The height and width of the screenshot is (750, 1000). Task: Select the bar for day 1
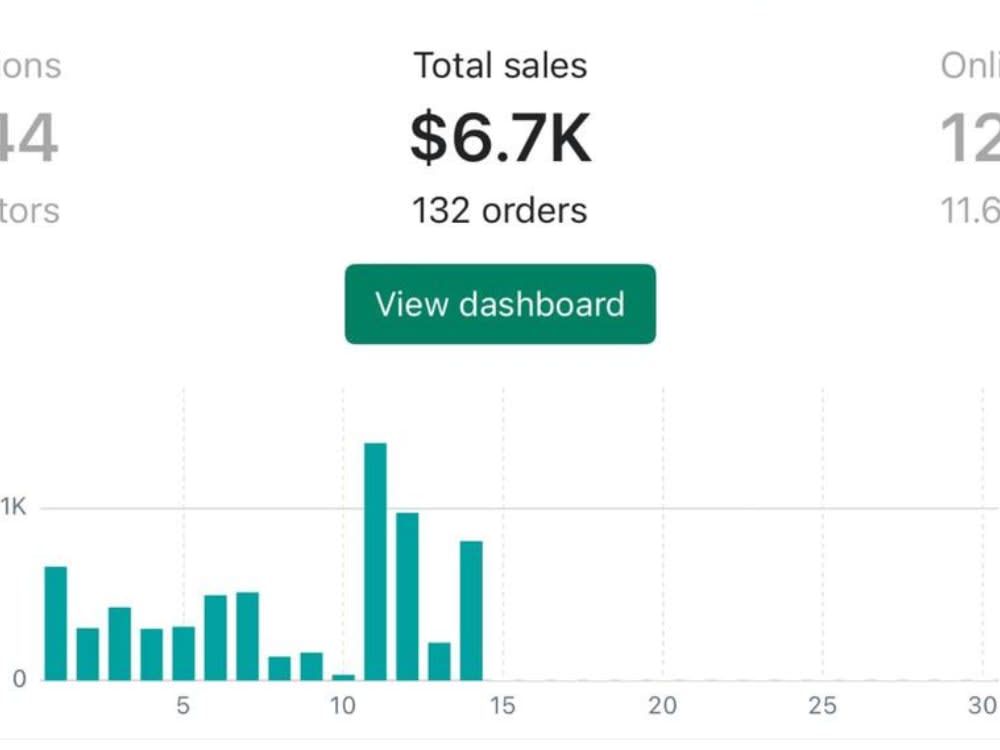55,623
